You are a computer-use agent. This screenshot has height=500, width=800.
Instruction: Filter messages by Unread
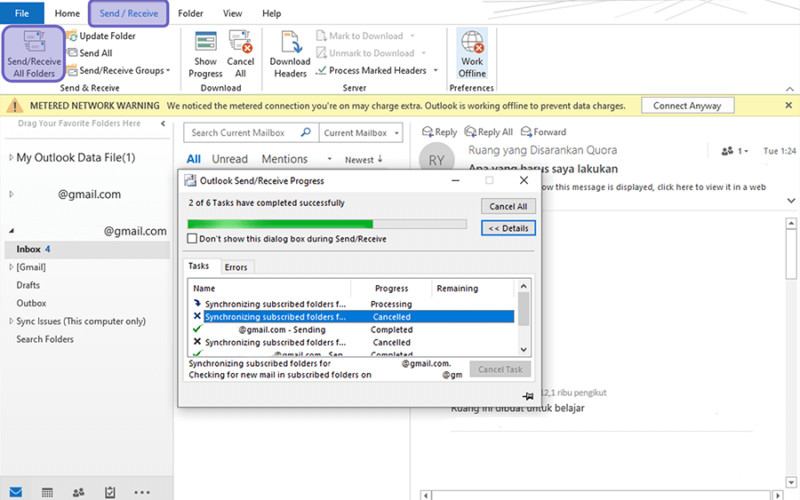[x=230, y=159]
